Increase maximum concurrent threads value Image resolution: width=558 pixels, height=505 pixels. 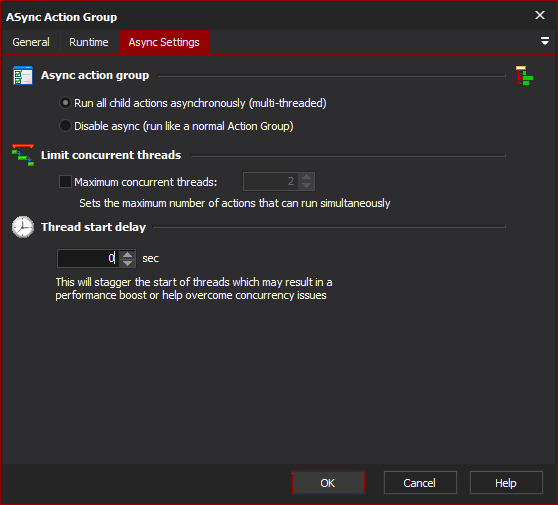pos(306,177)
